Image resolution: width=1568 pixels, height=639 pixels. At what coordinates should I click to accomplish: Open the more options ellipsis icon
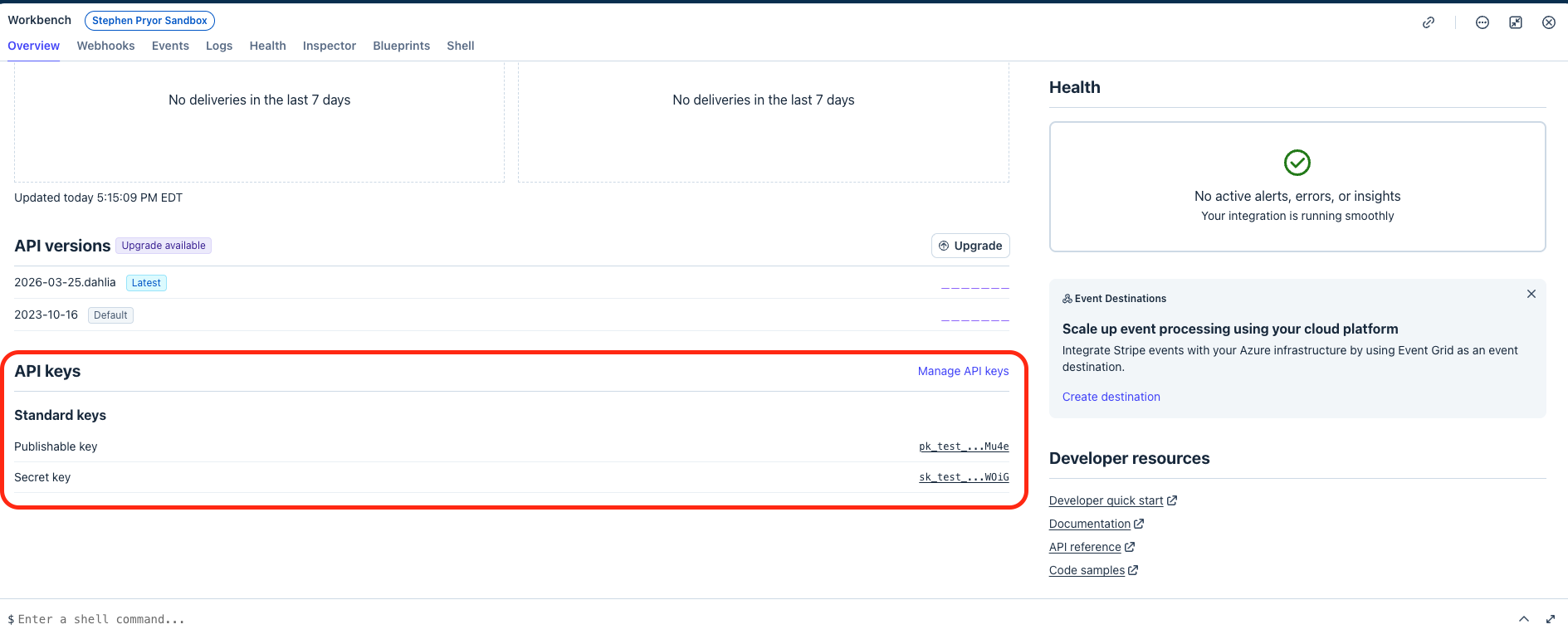tap(1483, 22)
